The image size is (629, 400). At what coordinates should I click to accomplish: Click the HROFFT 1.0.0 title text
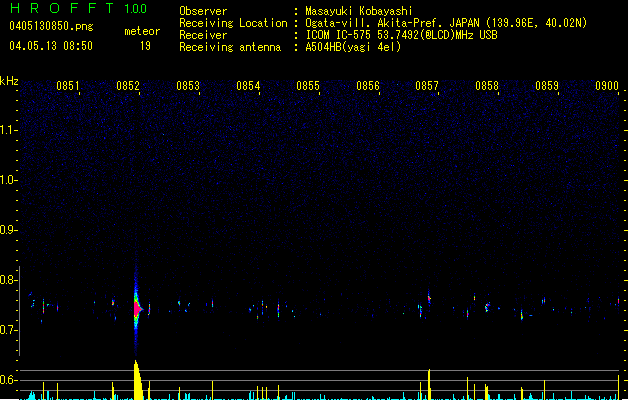click(78, 8)
